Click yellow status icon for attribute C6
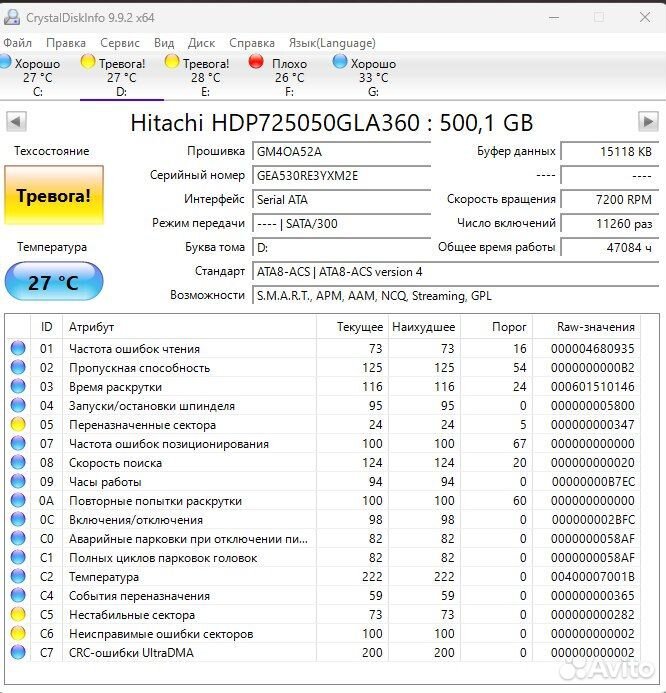This screenshot has height=693, width=666. coord(18,633)
